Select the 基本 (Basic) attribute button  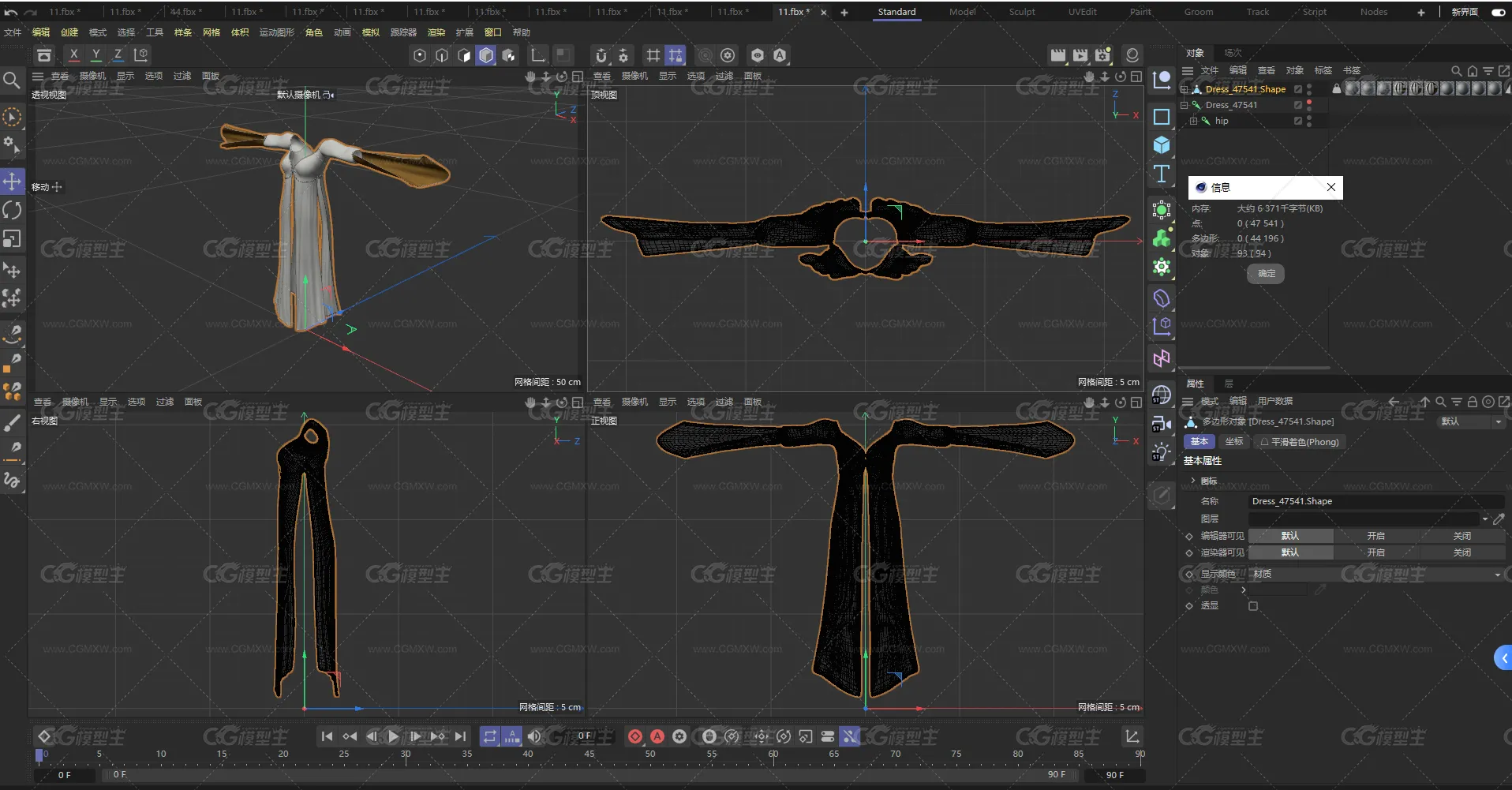point(1199,442)
